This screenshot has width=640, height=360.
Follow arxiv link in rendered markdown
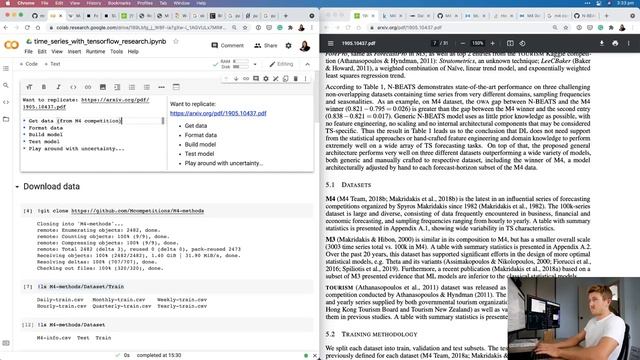click(x=218, y=113)
